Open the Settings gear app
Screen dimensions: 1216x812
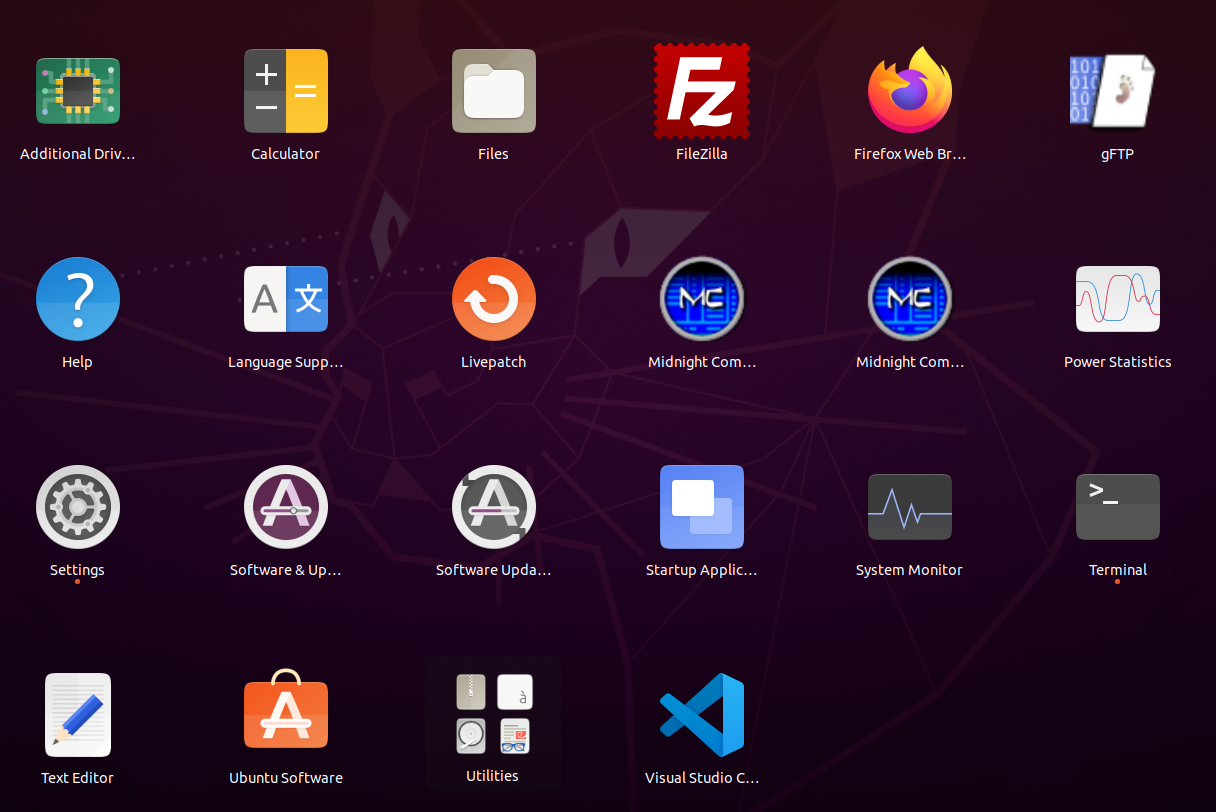[x=78, y=507]
